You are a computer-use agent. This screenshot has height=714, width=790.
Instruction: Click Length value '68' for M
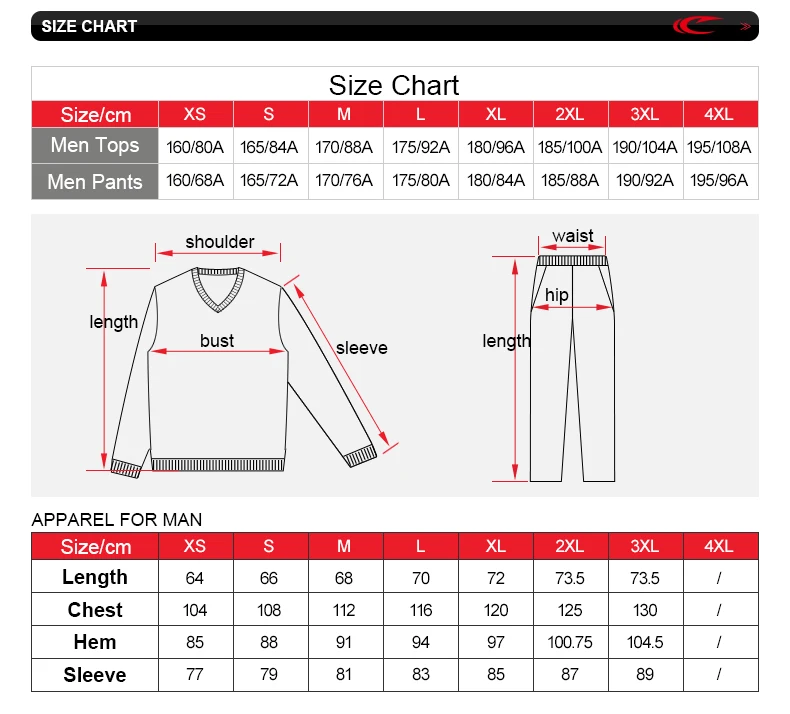[x=344, y=578]
